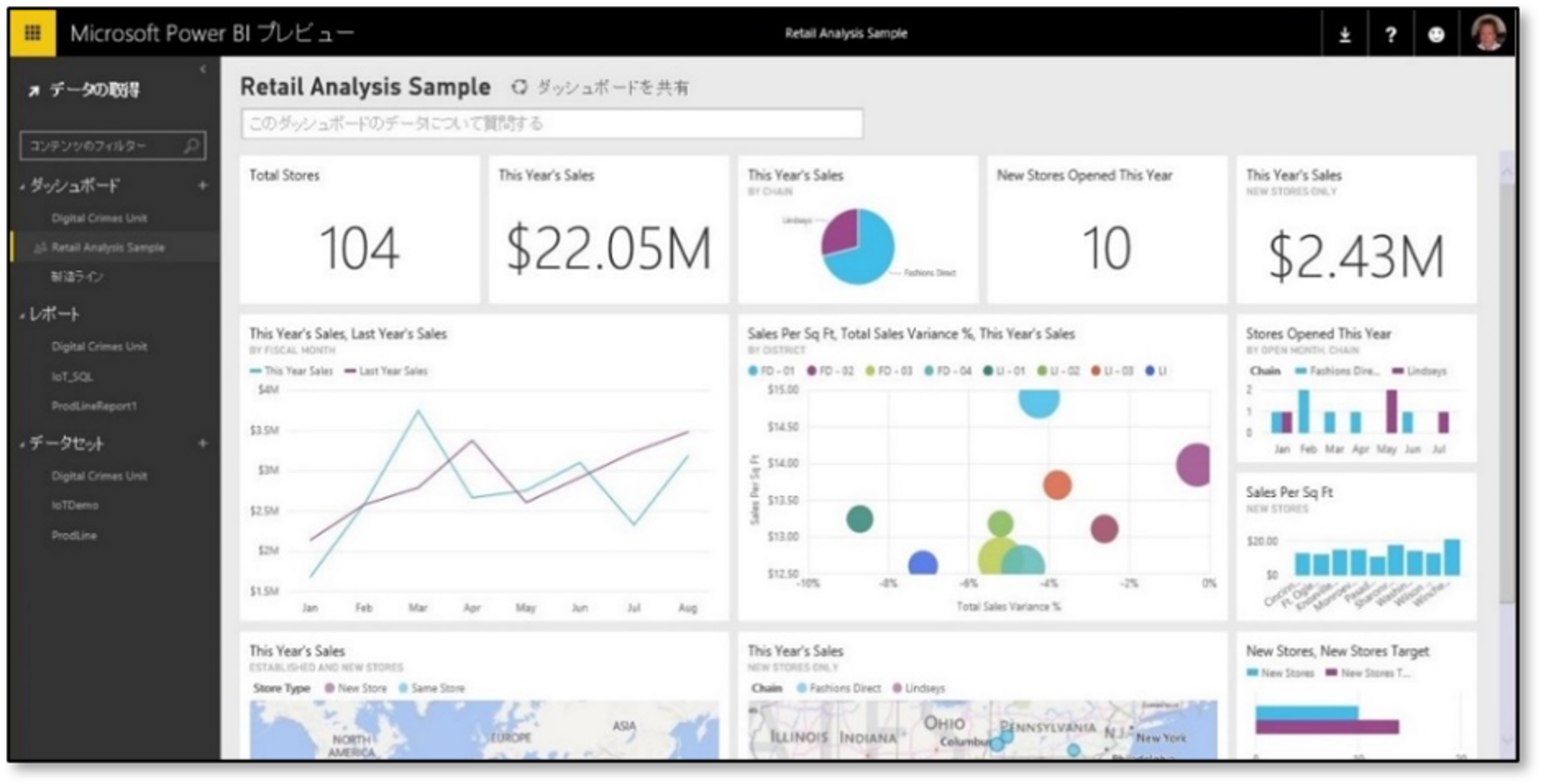The height and width of the screenshot is (784, 1541).
Task: Click ダッシュボードを共有 link
Action: tap(612, 88)
